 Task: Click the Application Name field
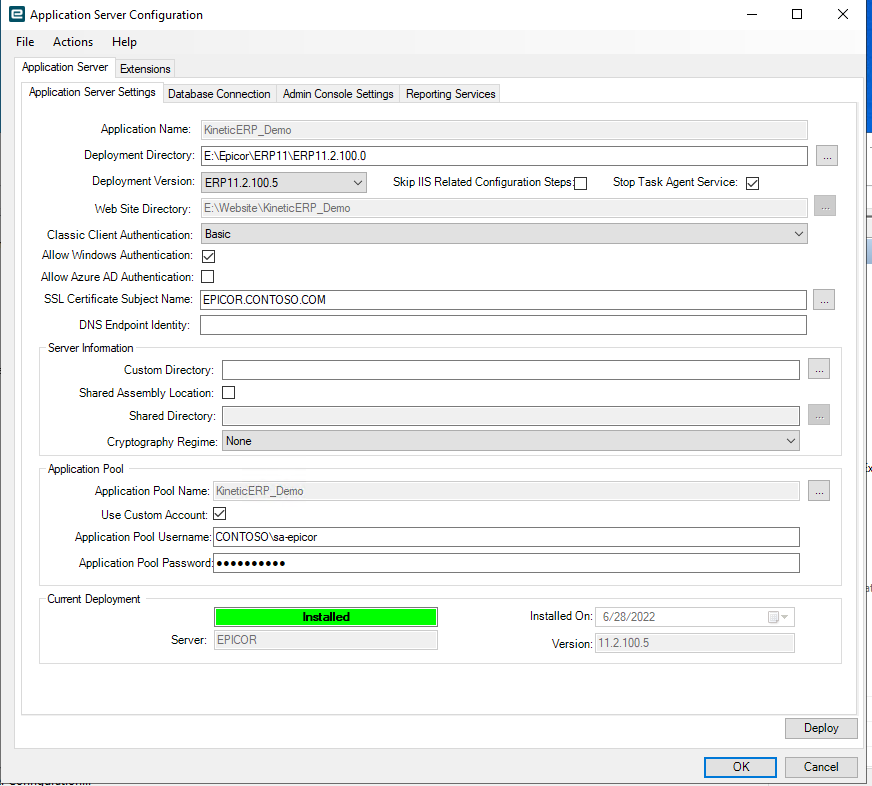tap(504, 130)
